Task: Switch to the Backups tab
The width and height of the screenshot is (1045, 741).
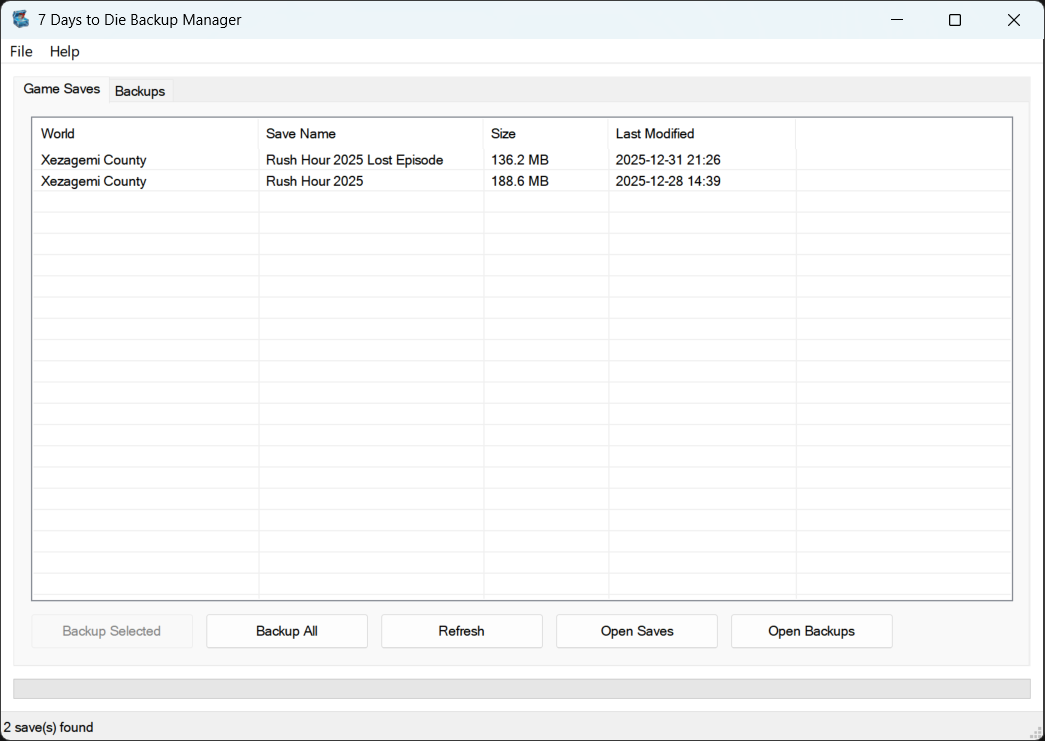Action: [140, 91]
